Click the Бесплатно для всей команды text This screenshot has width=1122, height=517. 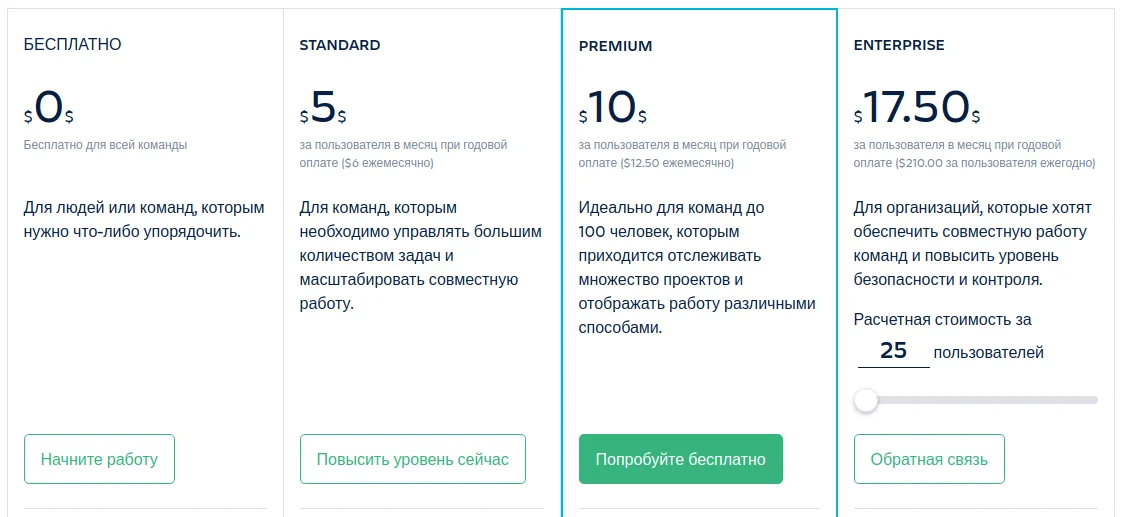105,145
